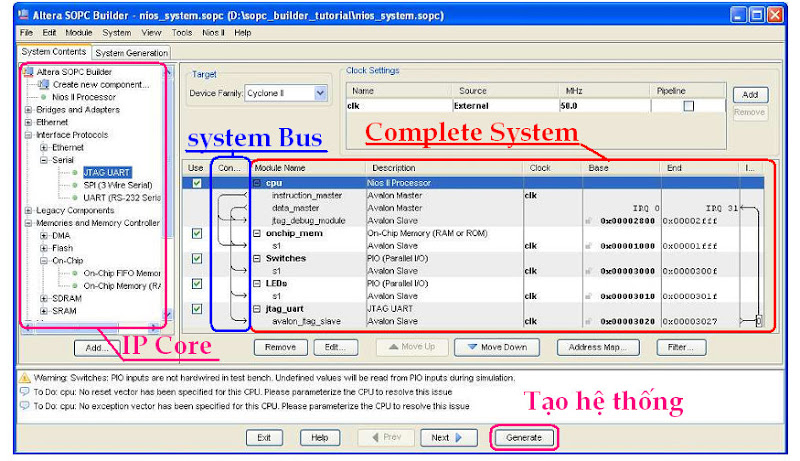Image resolution: width=800 pixels, height=461 pixels.
Task: Expand the top-level Ethernet category
Action: click(x=29, y=122)
